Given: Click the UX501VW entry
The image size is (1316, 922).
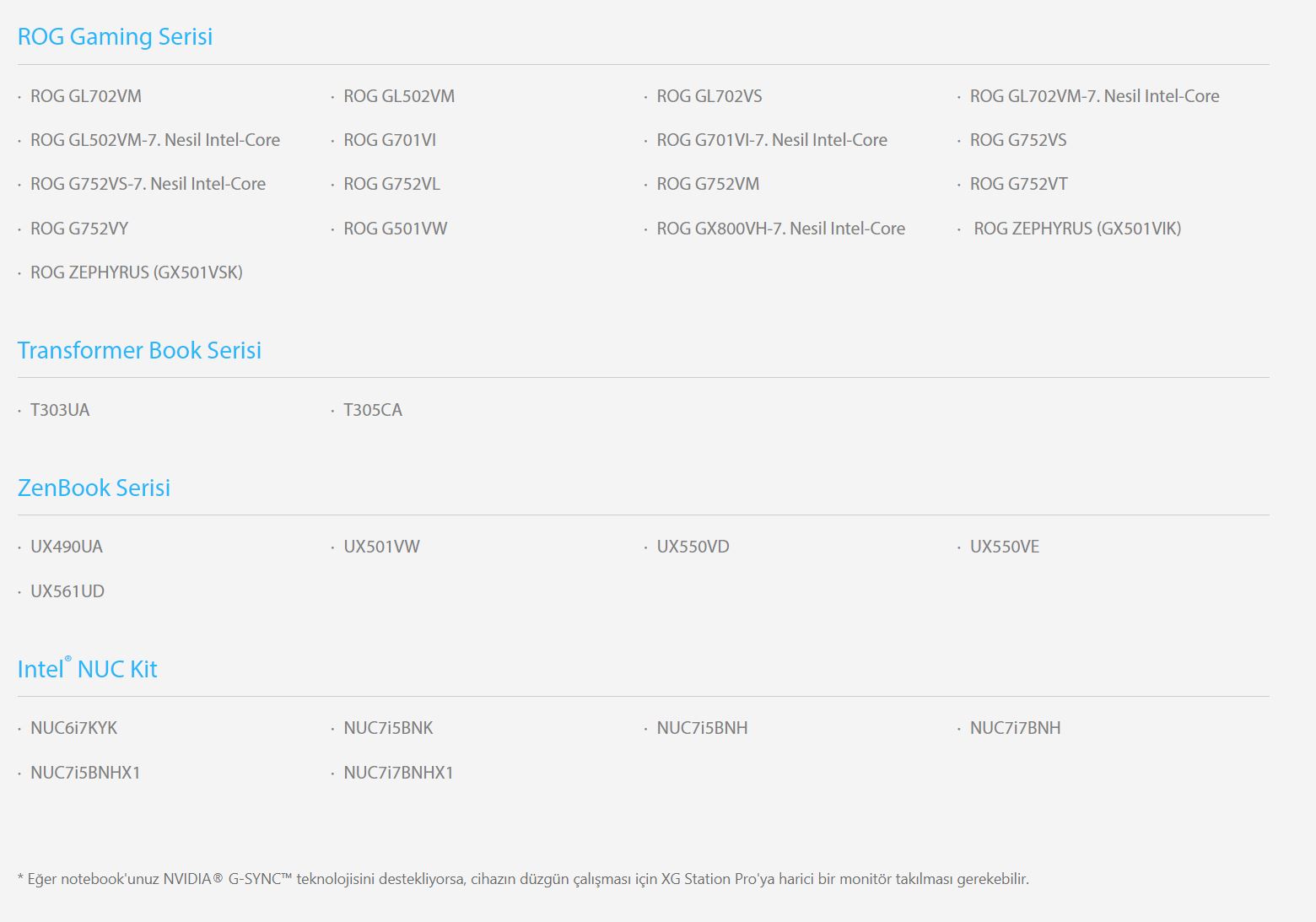Looking at the screenshot, I should pyautogui.click(x=381, y=547).
